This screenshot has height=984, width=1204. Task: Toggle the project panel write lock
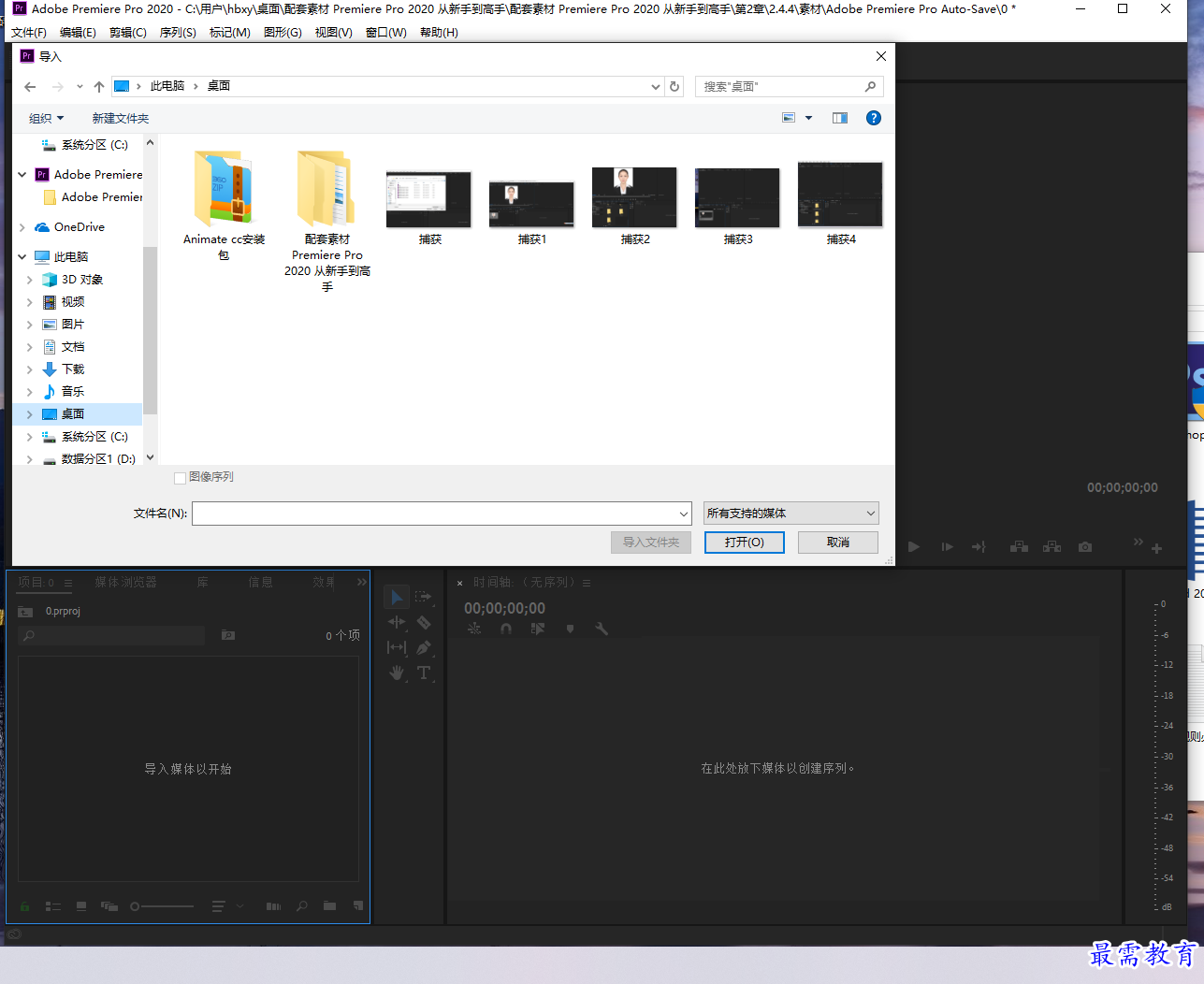click(x=25, y=906)
